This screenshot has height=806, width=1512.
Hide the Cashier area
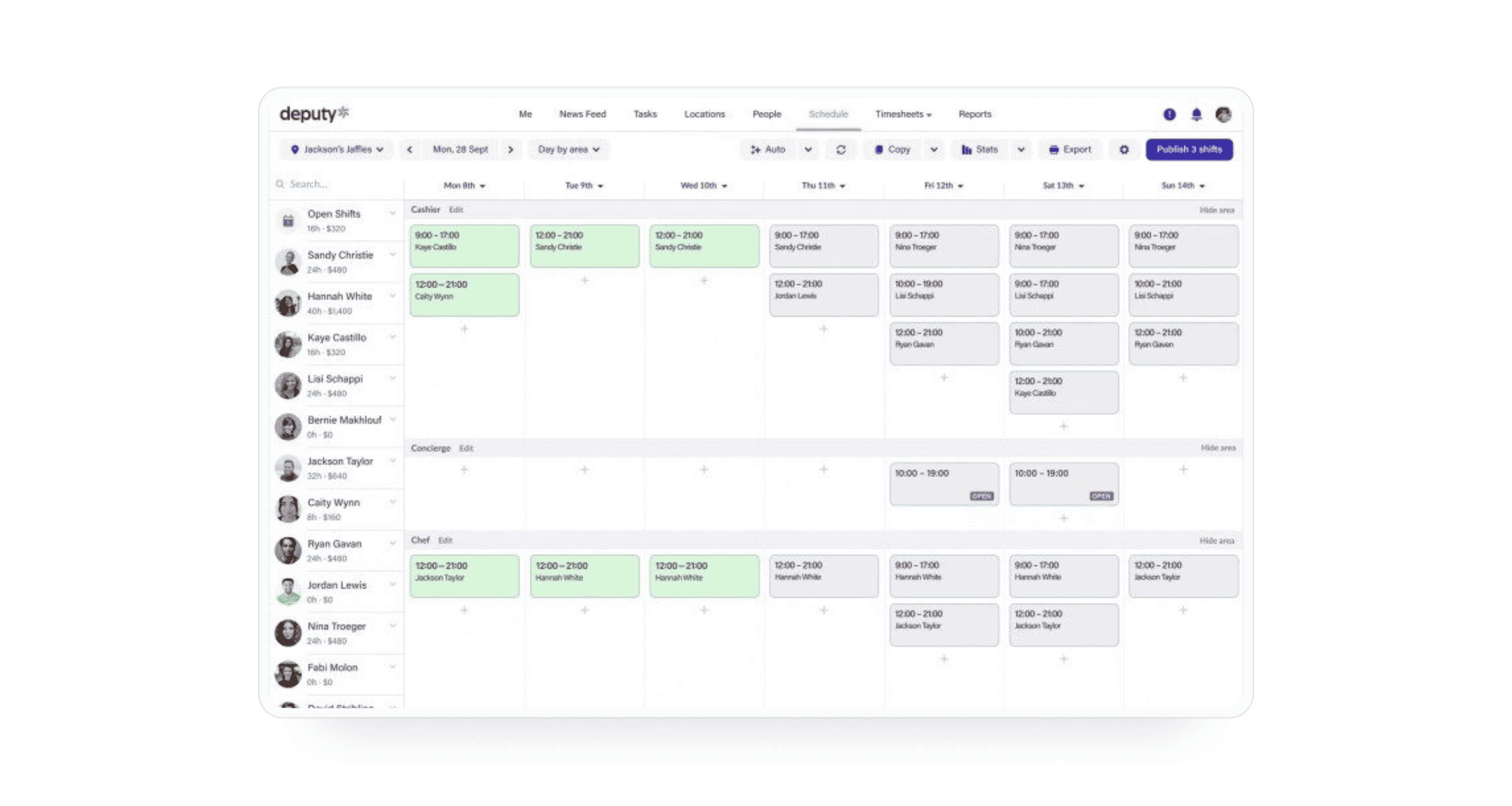point(1216,210)
